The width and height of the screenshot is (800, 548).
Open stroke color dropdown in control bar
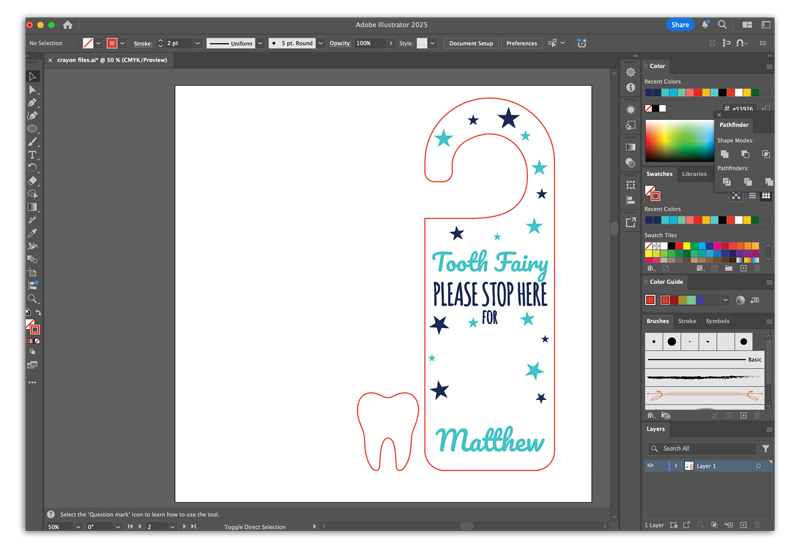click(x=122, y=43)
